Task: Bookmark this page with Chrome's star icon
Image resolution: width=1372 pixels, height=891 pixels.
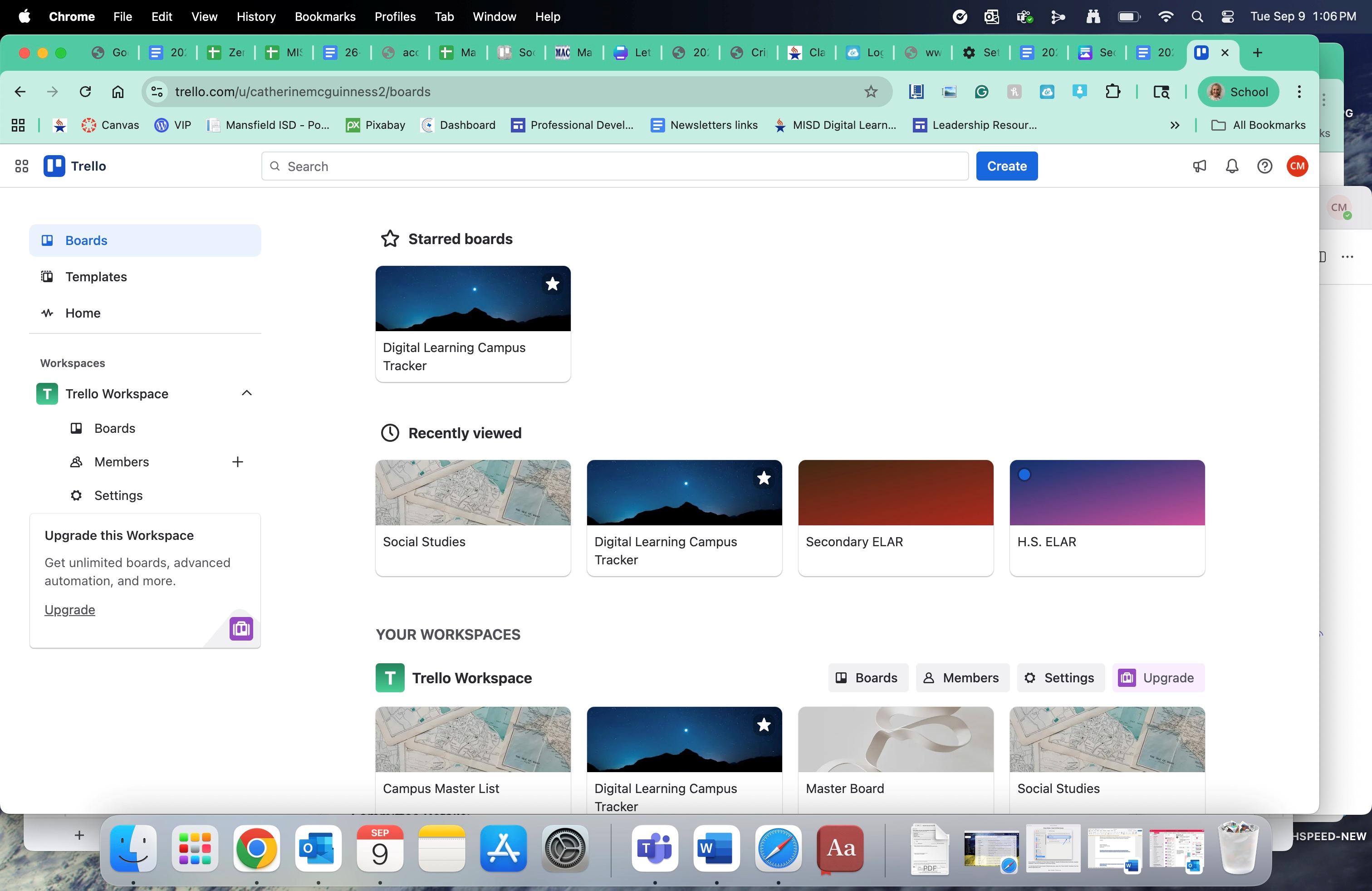Action: pyautogui.click(x=871, y=92)
